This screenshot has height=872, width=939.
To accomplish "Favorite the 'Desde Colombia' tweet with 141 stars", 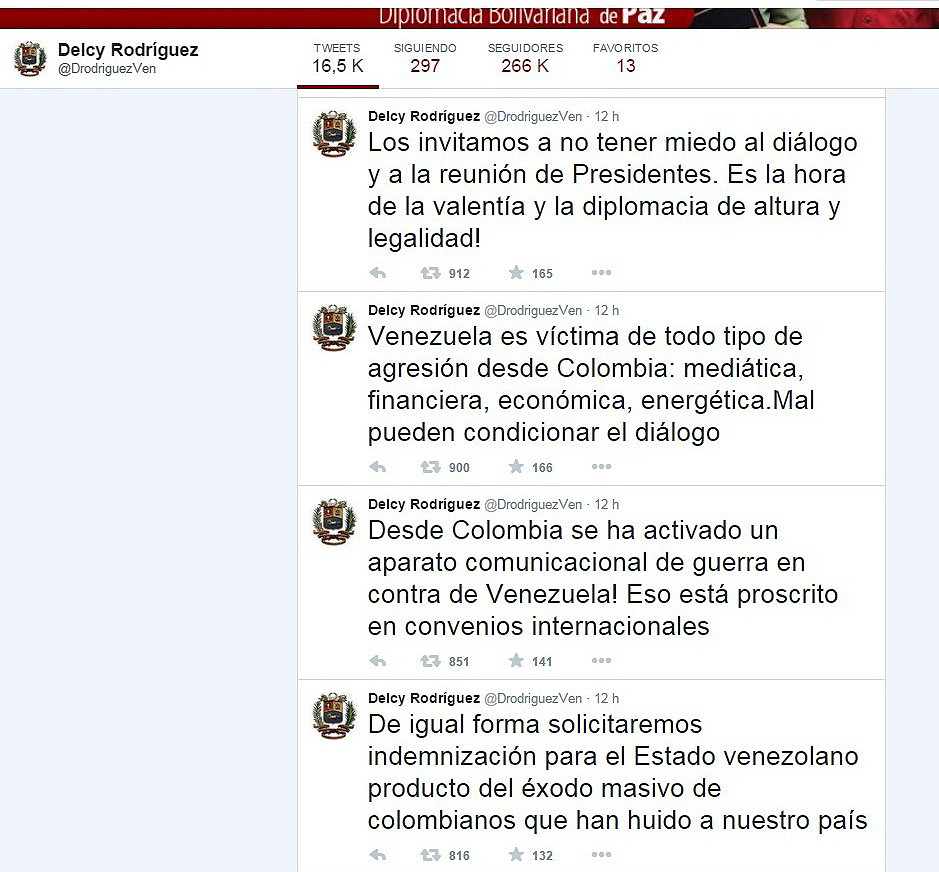I will pyautogui.click(x=516, y=661).
